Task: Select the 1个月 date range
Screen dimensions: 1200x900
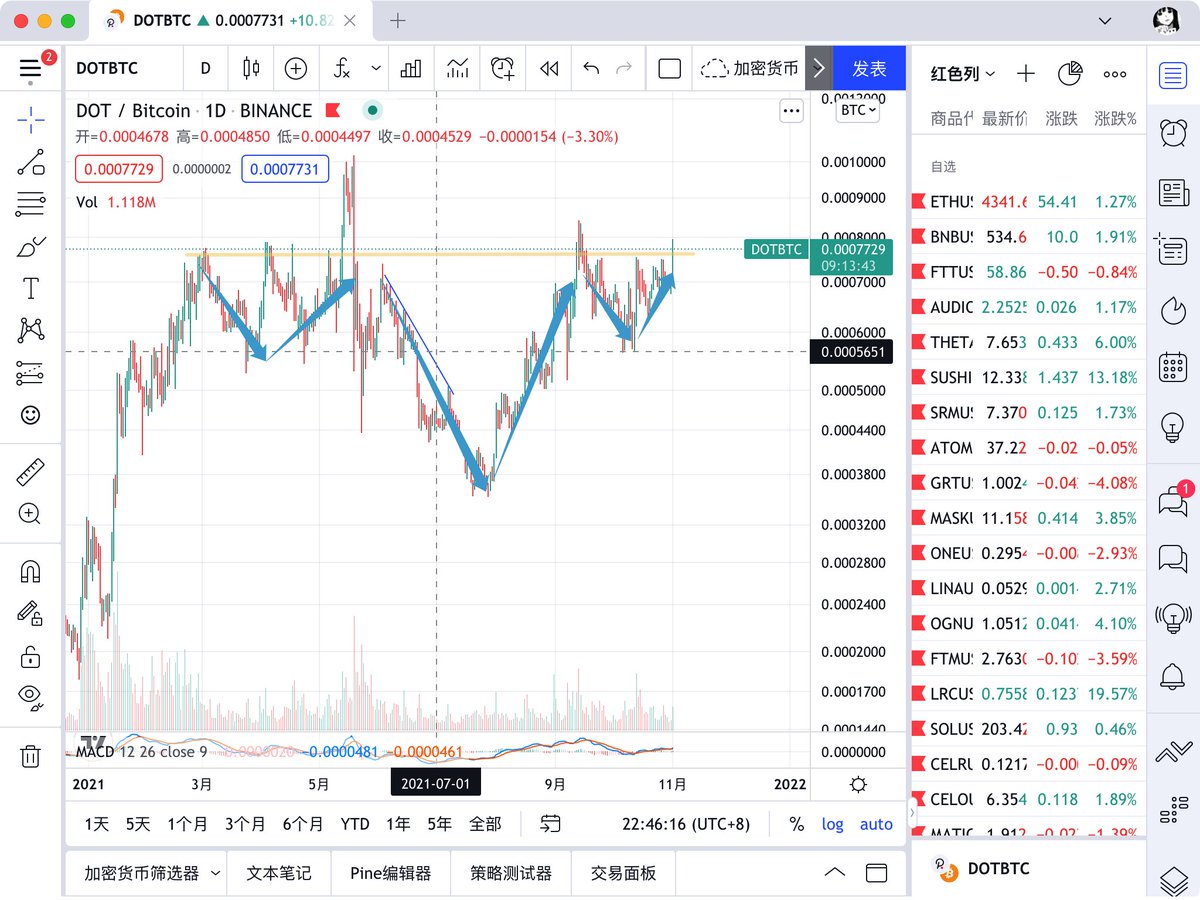Action: click(x=187, y=824)
